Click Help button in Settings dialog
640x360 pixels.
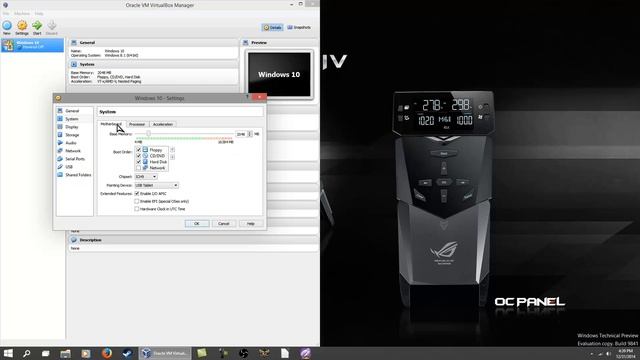(x=251, y=224)
